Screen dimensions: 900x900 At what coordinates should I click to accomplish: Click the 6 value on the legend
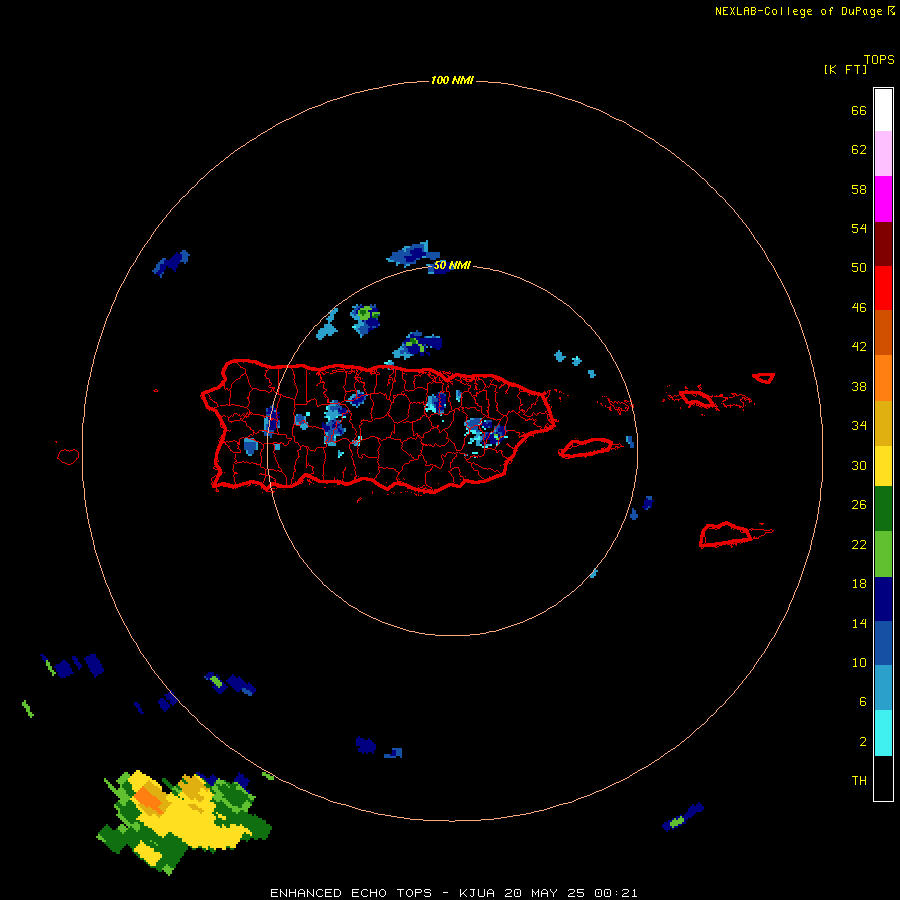863,702
